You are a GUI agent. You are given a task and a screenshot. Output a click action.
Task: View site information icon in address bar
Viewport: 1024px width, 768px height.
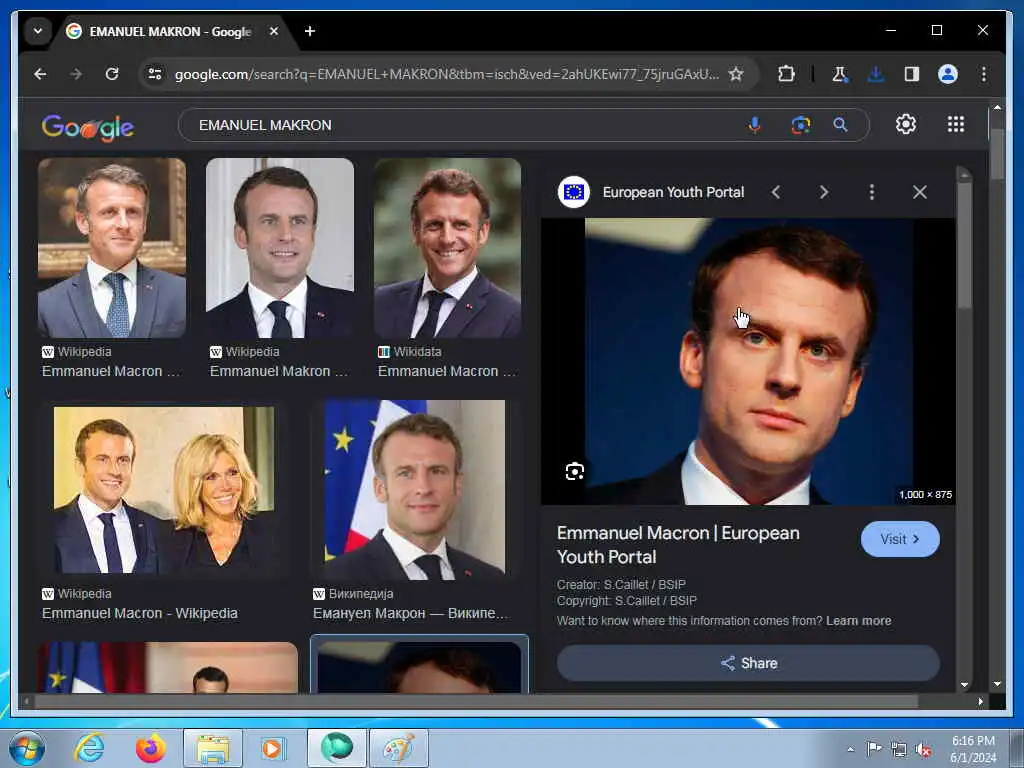(155, 74)
